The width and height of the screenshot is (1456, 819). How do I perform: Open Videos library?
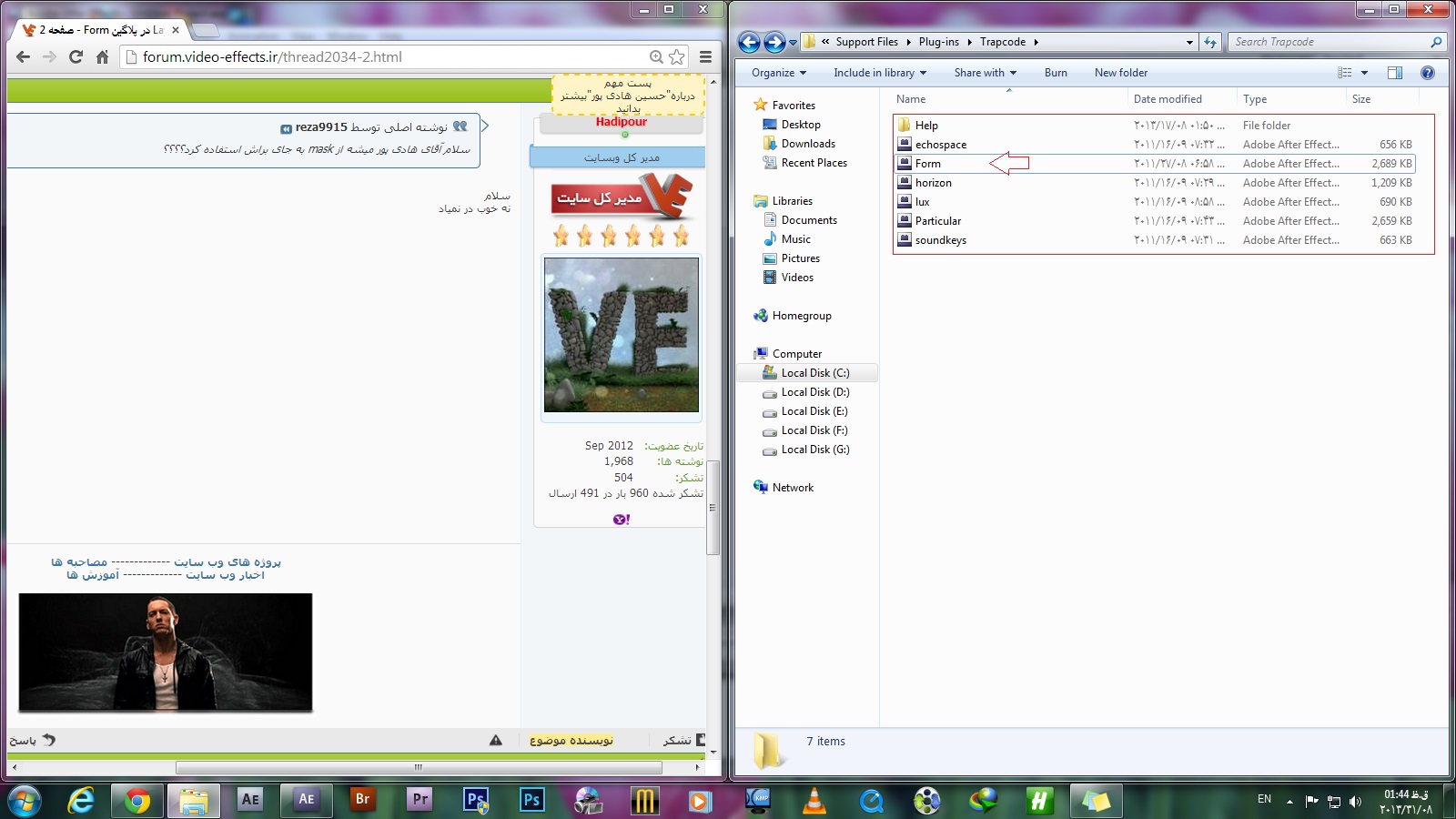pos(797,278)
